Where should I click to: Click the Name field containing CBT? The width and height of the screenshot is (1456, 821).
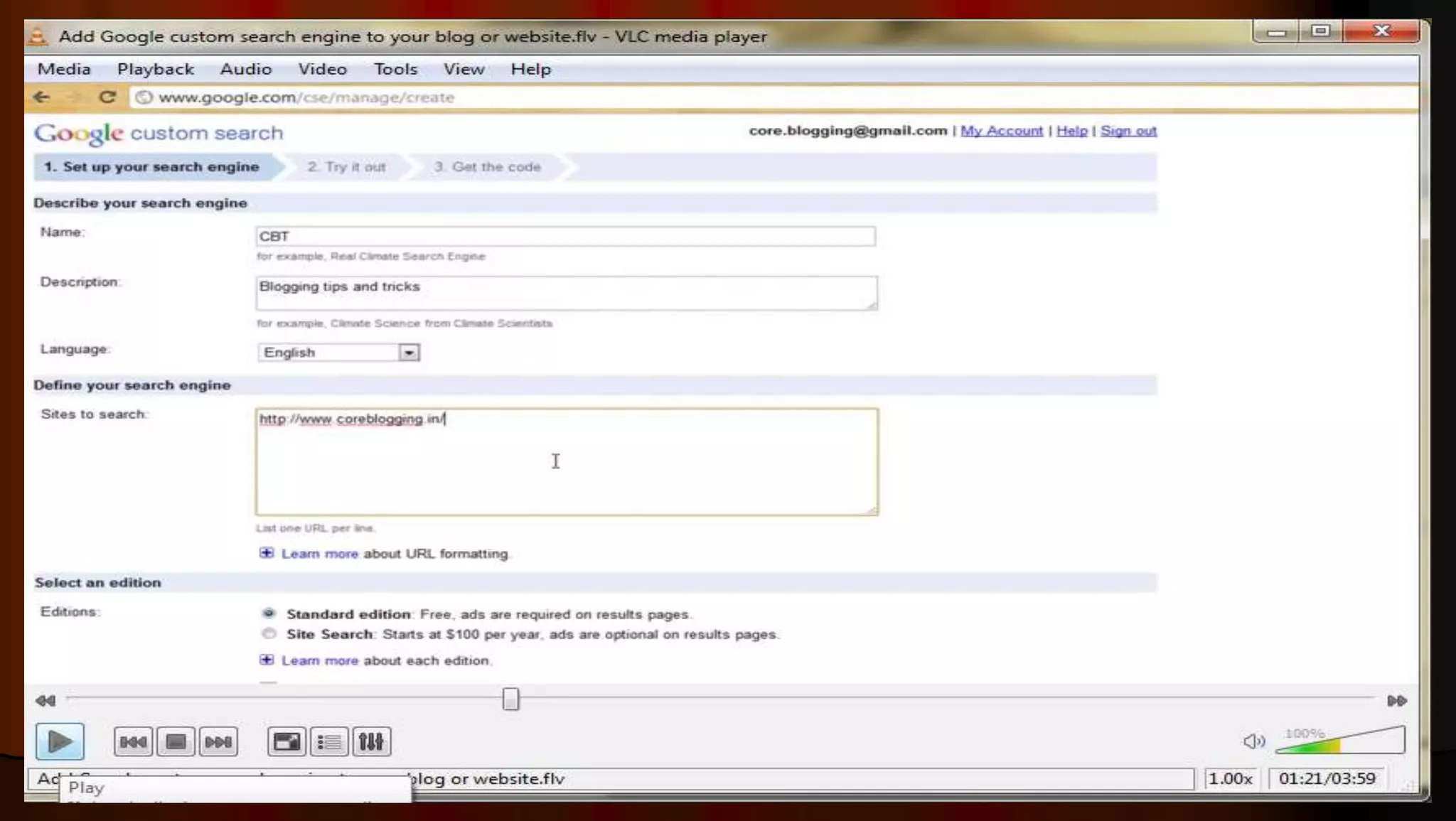click(565, 236)
